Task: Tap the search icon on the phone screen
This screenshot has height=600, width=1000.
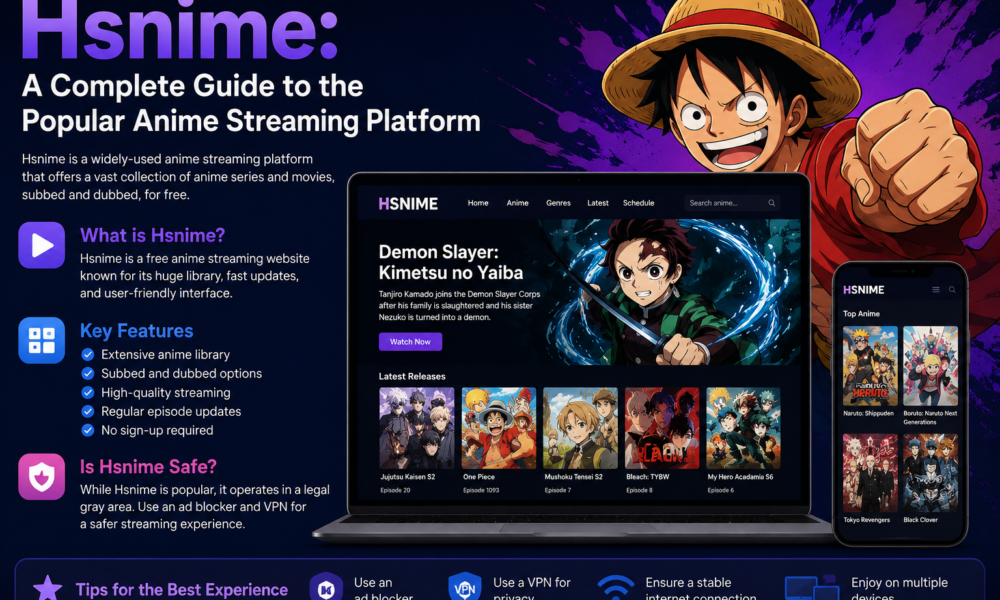Action: 952,289
